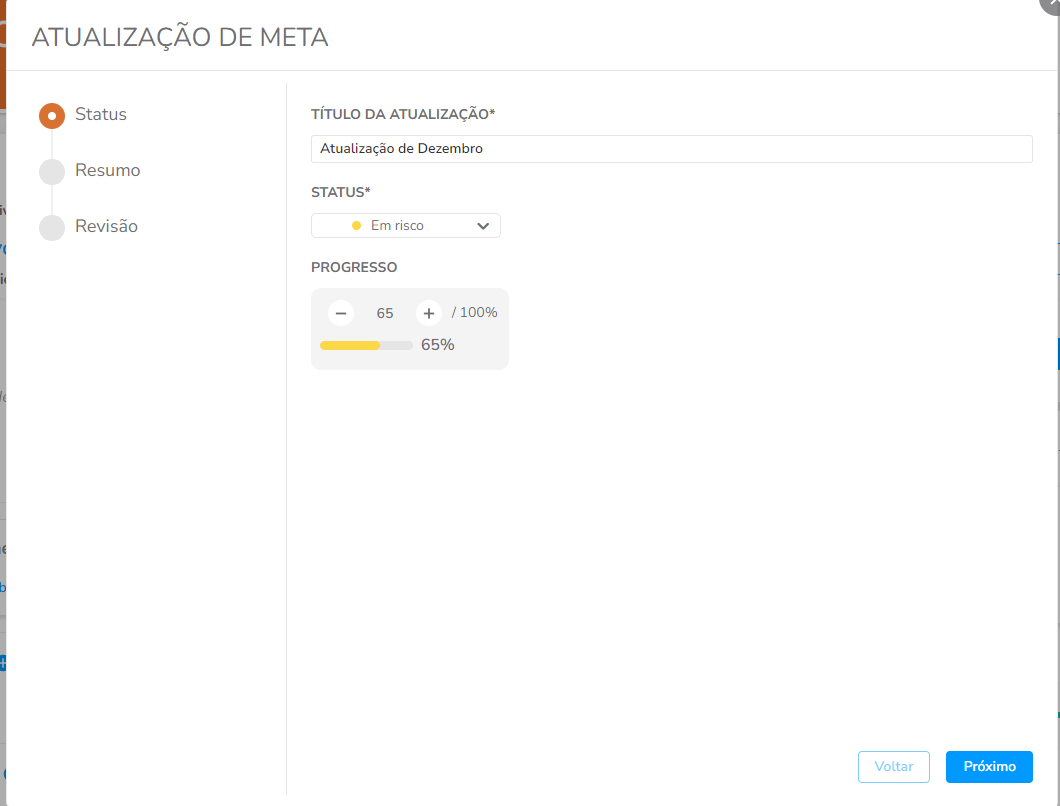Open the Em risco status dropdown
The image size is (1060, 806).
(x=406, y=226)
